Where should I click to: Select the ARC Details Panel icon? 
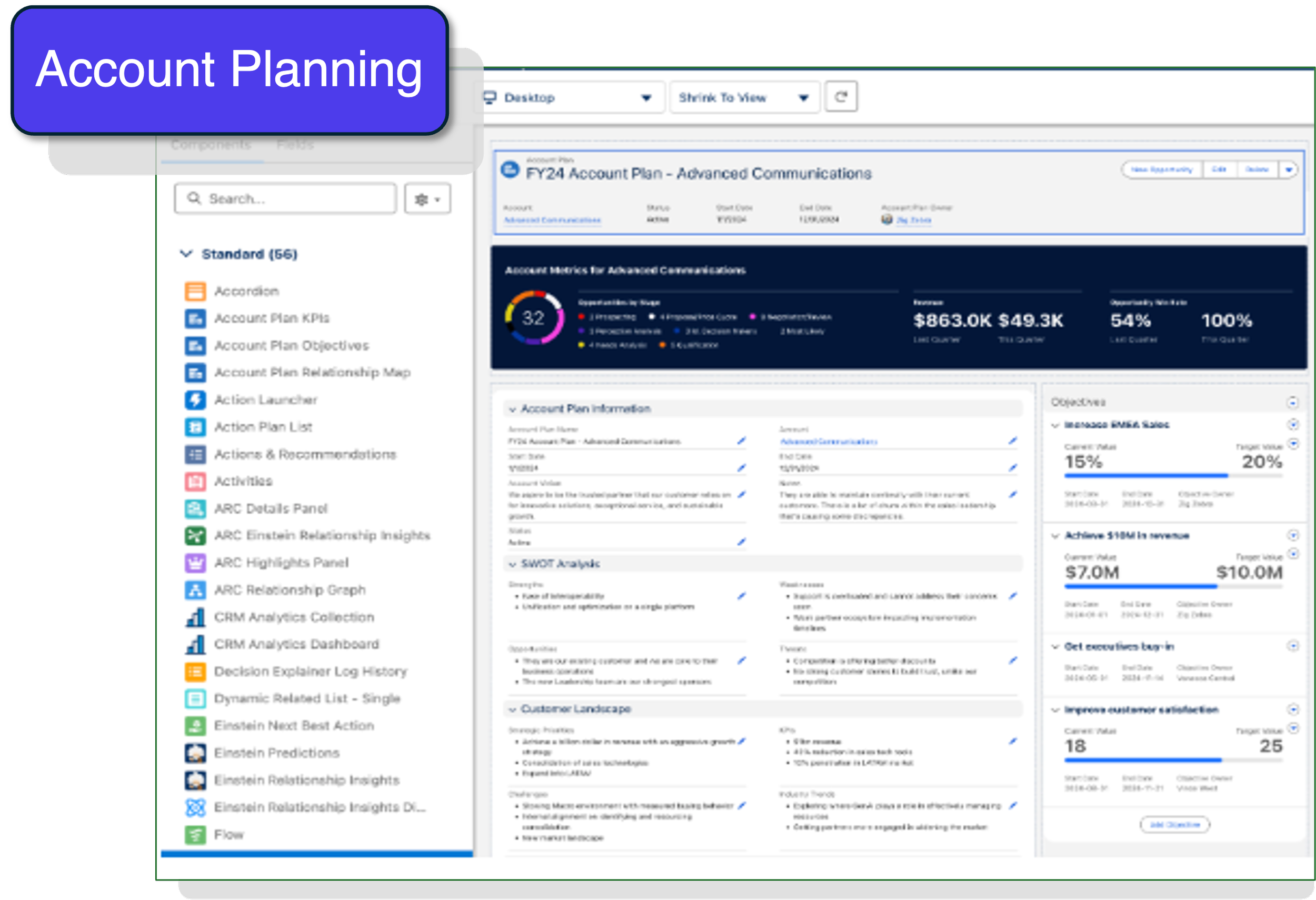click(x=195, y=509)
